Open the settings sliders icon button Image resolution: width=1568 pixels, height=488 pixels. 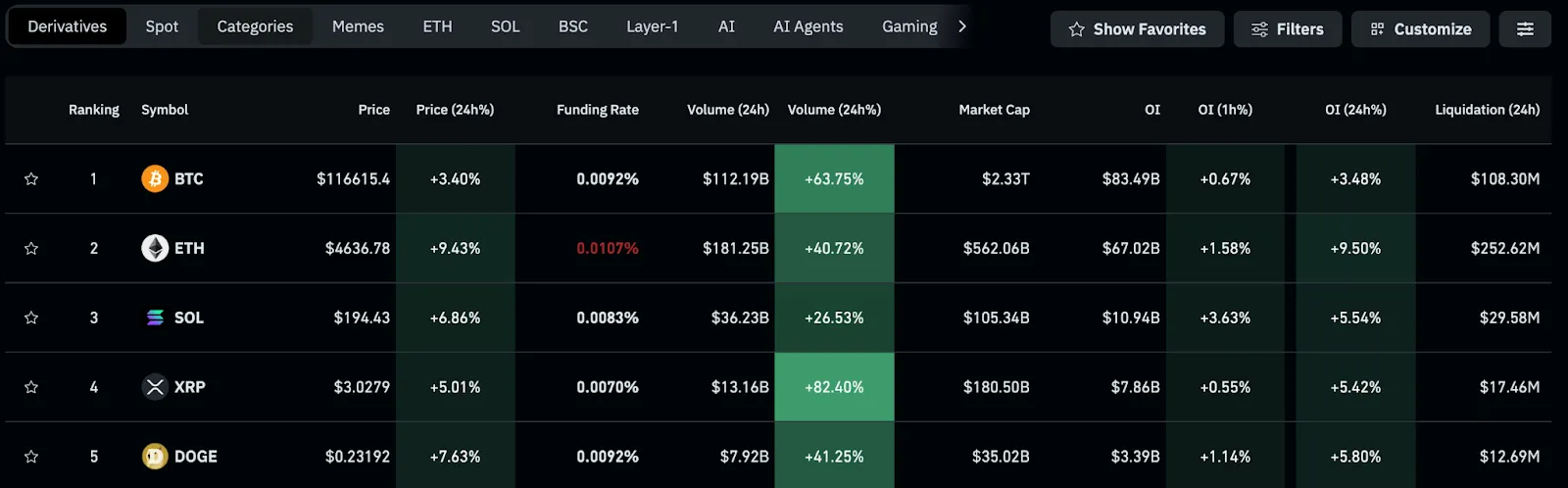(x=1525, y=29)
